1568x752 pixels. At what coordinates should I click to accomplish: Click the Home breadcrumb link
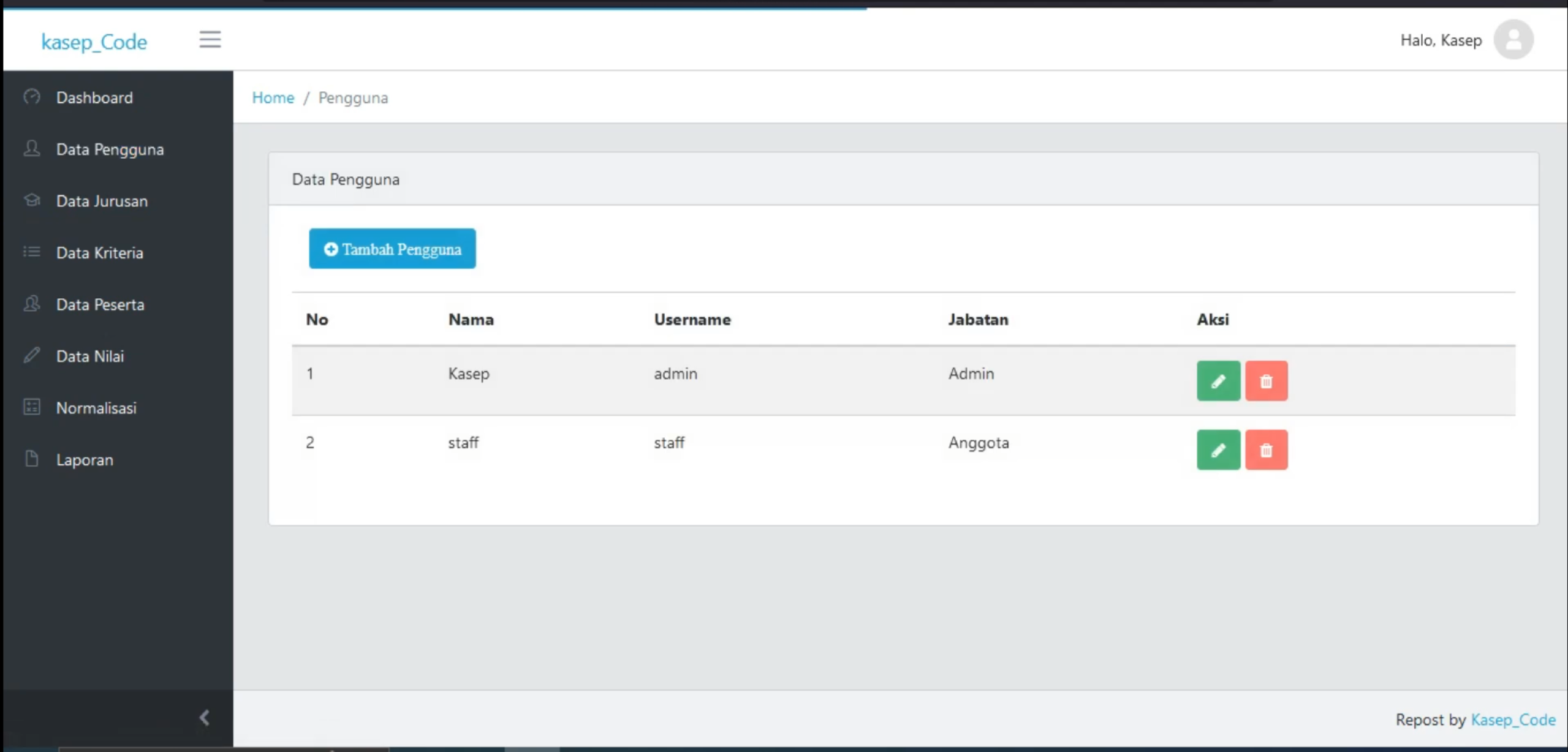273,97
